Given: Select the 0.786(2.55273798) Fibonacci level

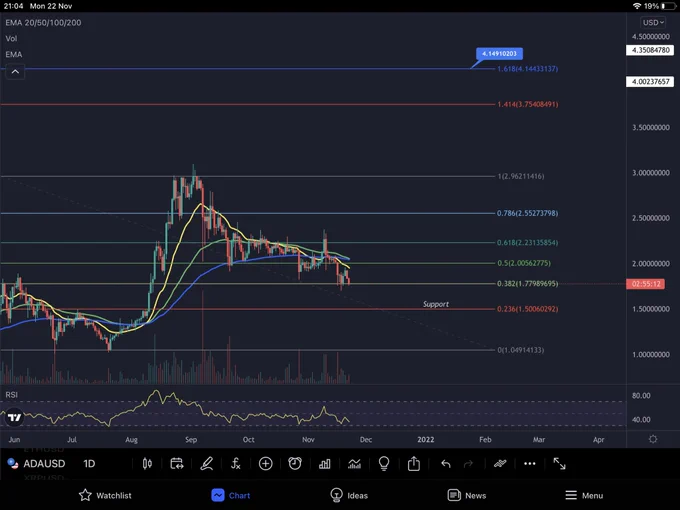Looking at the screenshot, I should (527, 213).
